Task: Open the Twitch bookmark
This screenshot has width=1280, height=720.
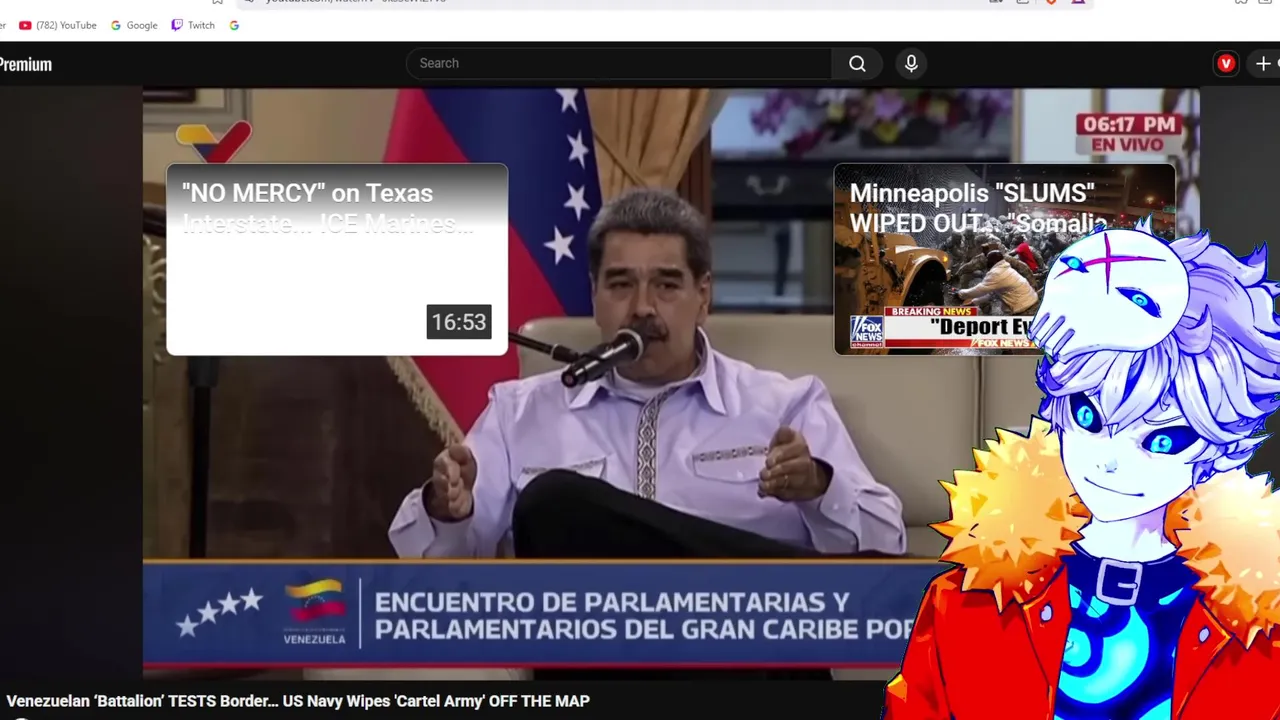Action: 193,25
